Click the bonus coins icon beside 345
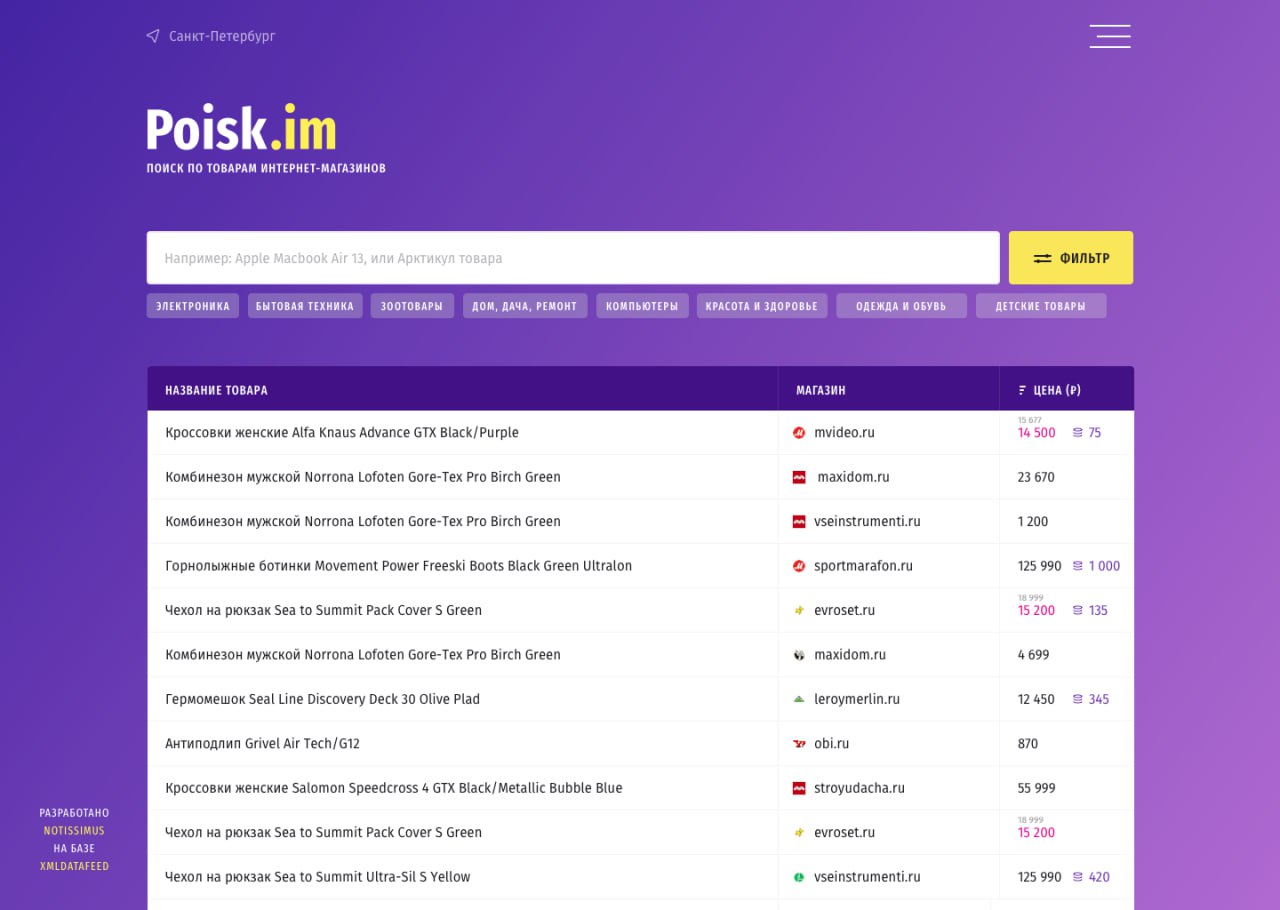The height and width of the screenshot is (910, 1280). point(1078,699)
